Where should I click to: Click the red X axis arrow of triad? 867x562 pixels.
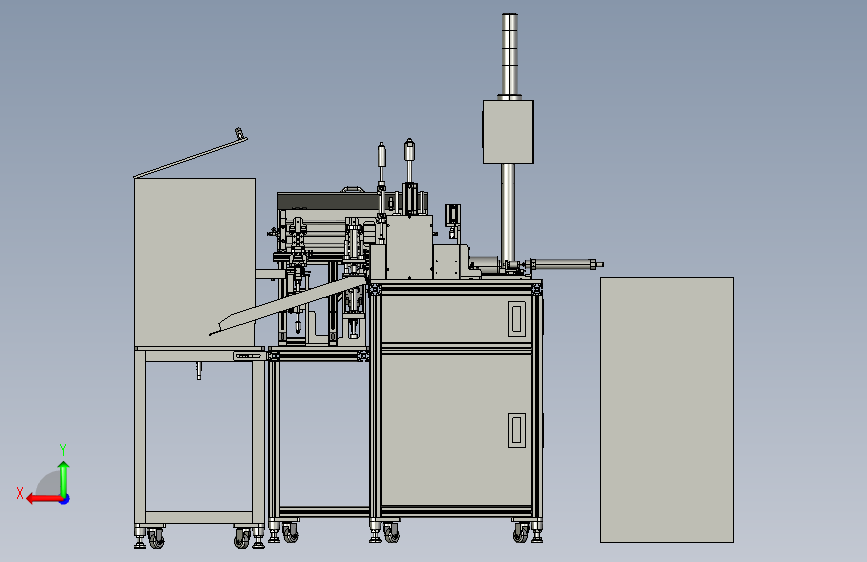(43, 499)
